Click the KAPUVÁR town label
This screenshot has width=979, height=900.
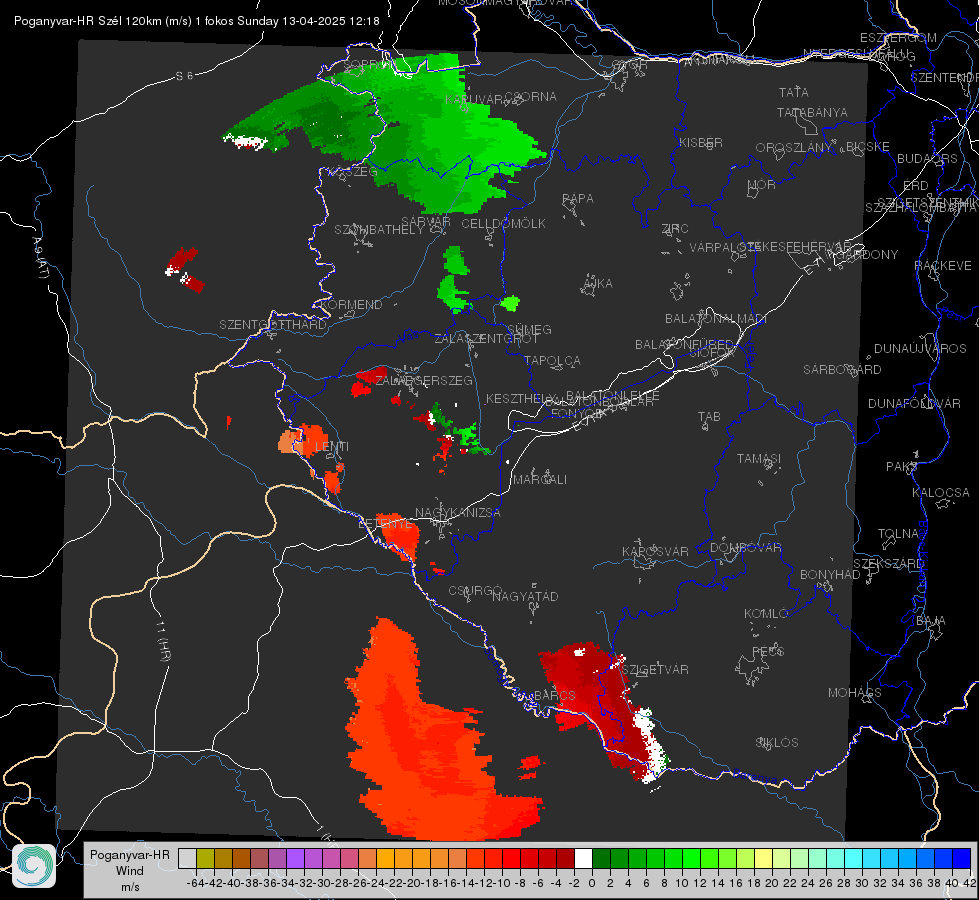point(475,100)
